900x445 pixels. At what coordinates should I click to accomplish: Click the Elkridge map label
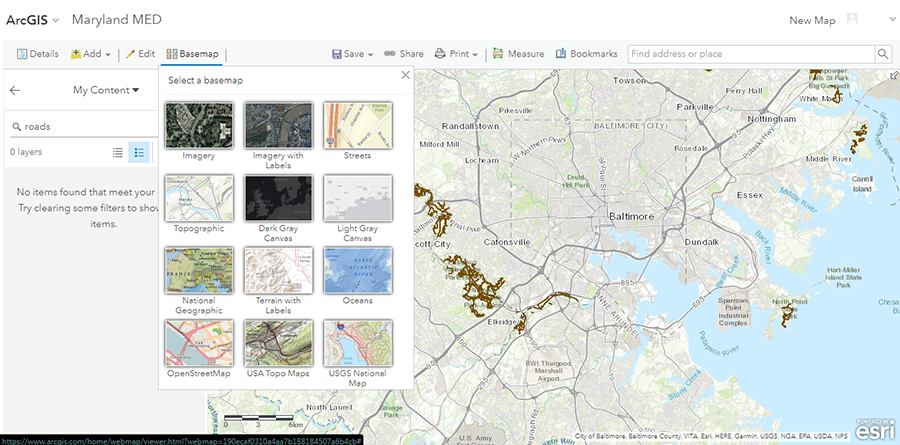tap(503, 323)
